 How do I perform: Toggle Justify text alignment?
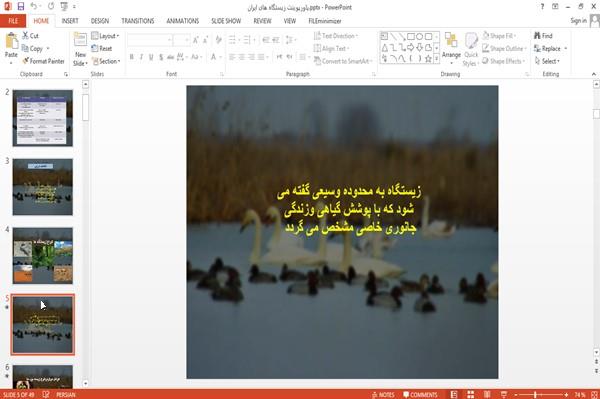coord(261,57)
